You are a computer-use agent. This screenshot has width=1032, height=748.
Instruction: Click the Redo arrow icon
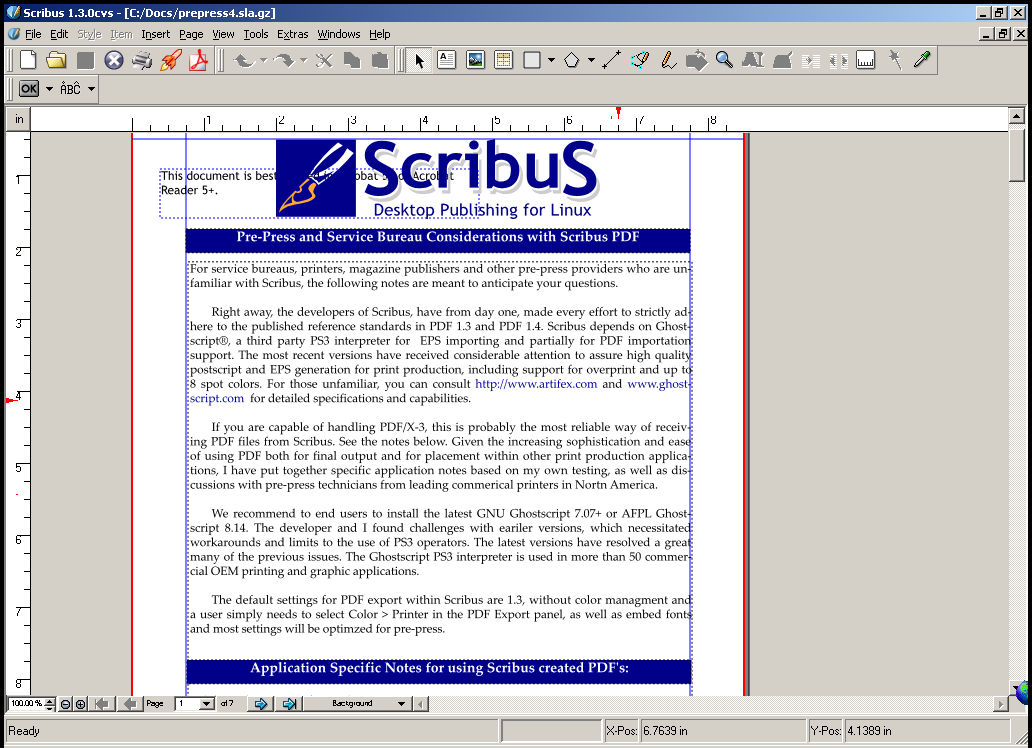284,61
